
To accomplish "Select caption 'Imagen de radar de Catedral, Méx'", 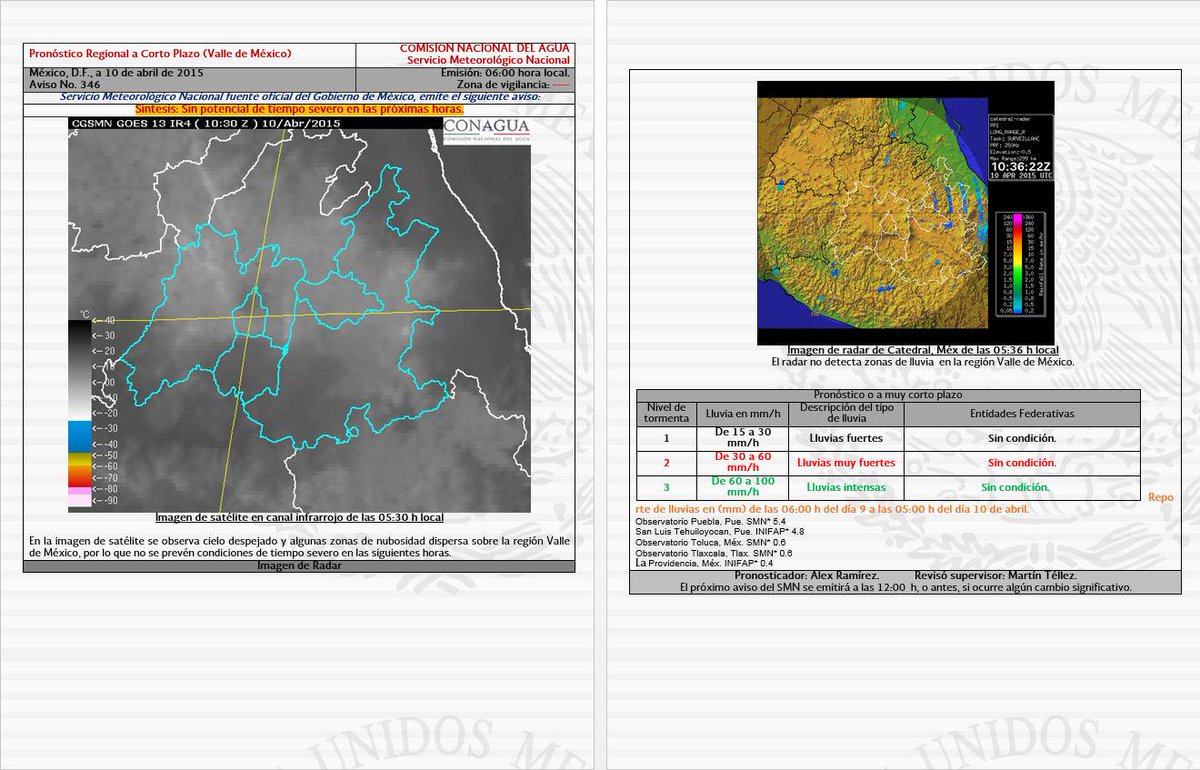I will tap(922, 351).
